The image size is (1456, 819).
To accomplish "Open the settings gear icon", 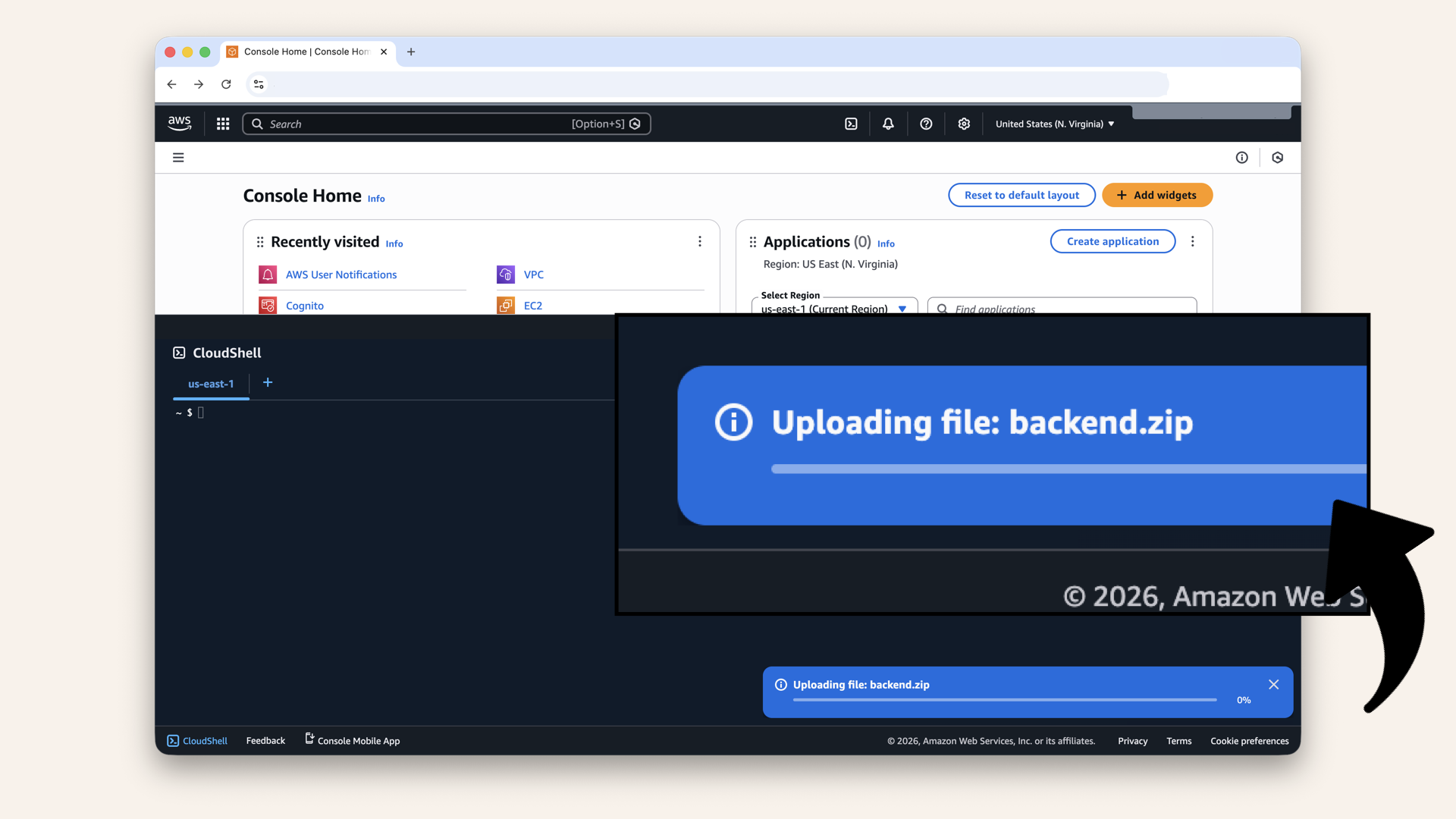I will 964,124.
